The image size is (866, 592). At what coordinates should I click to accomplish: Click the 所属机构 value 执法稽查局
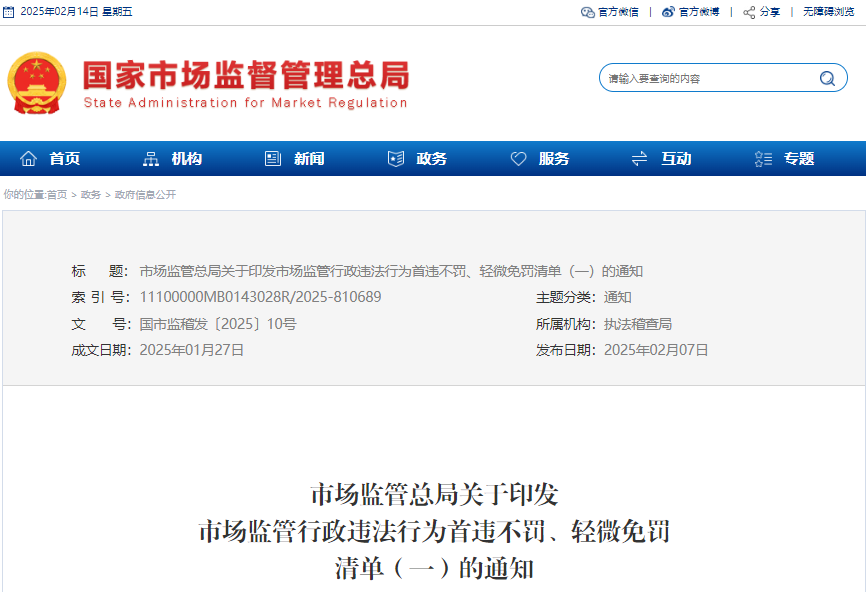(637, 324)
